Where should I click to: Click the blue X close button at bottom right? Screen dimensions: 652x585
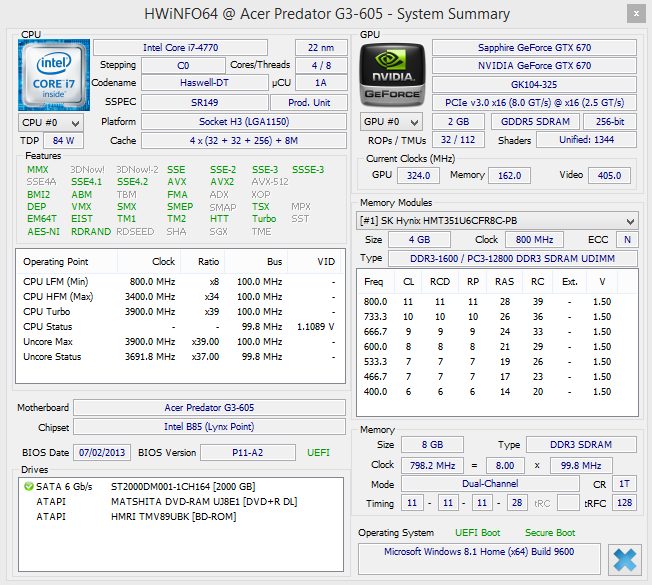point(625,560)
